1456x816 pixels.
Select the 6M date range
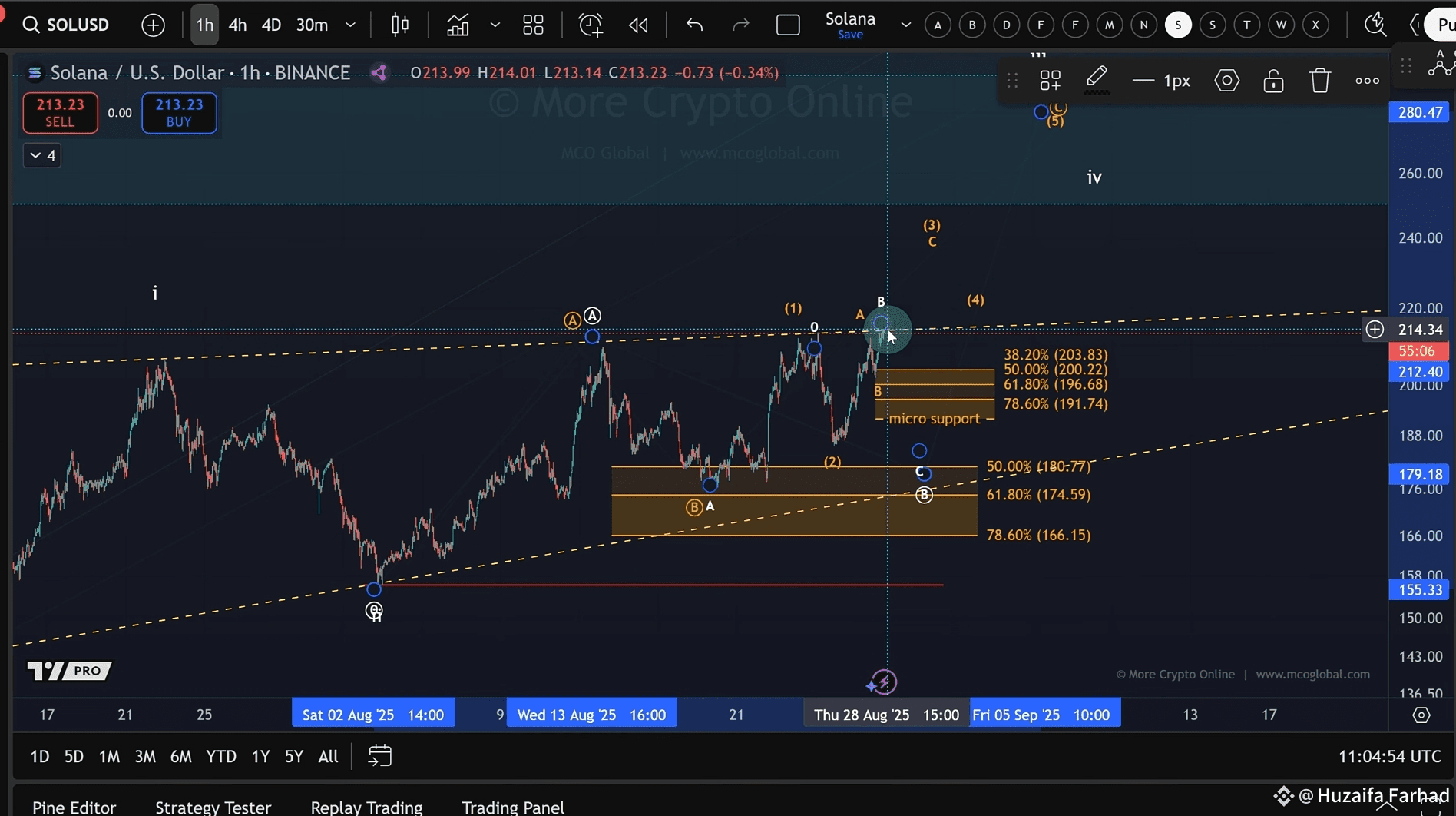pos(180,756)
